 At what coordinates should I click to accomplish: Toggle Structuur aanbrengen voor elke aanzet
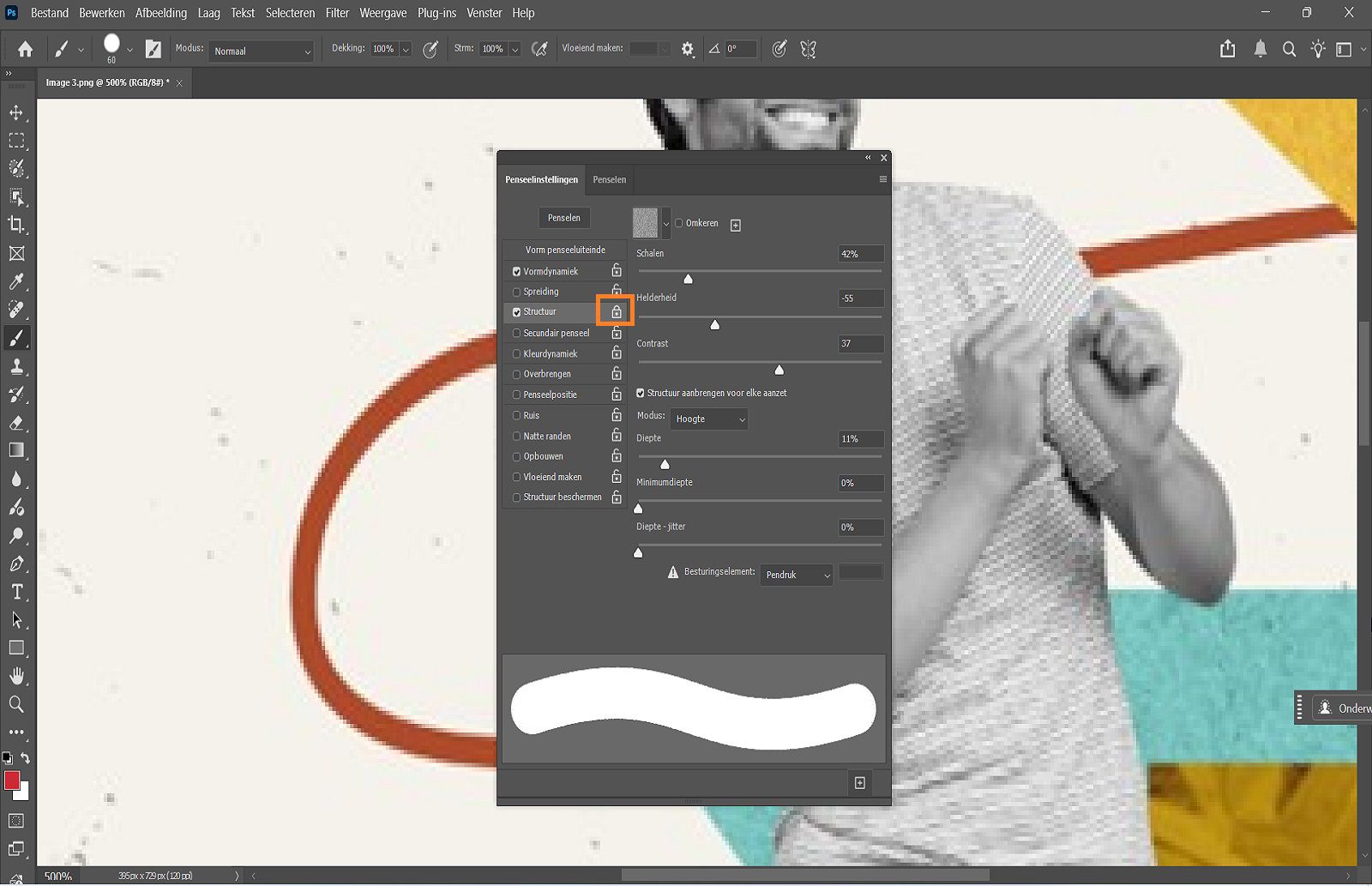[641, 392]
